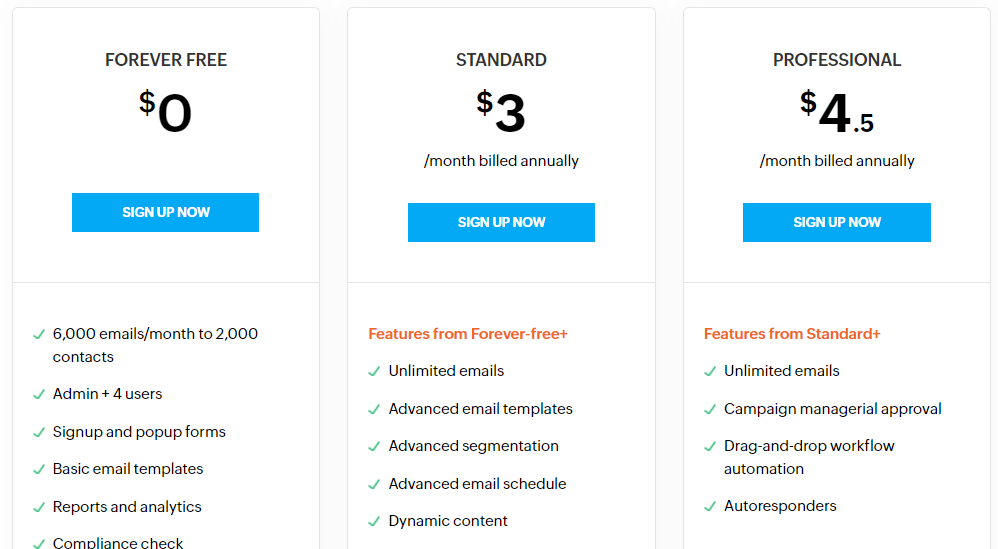Screen dimensions: 998x549
Task: Click checkmark beside Drag-and-drop workflow automation
Action: pyautogui.click(x=710, y=447)
